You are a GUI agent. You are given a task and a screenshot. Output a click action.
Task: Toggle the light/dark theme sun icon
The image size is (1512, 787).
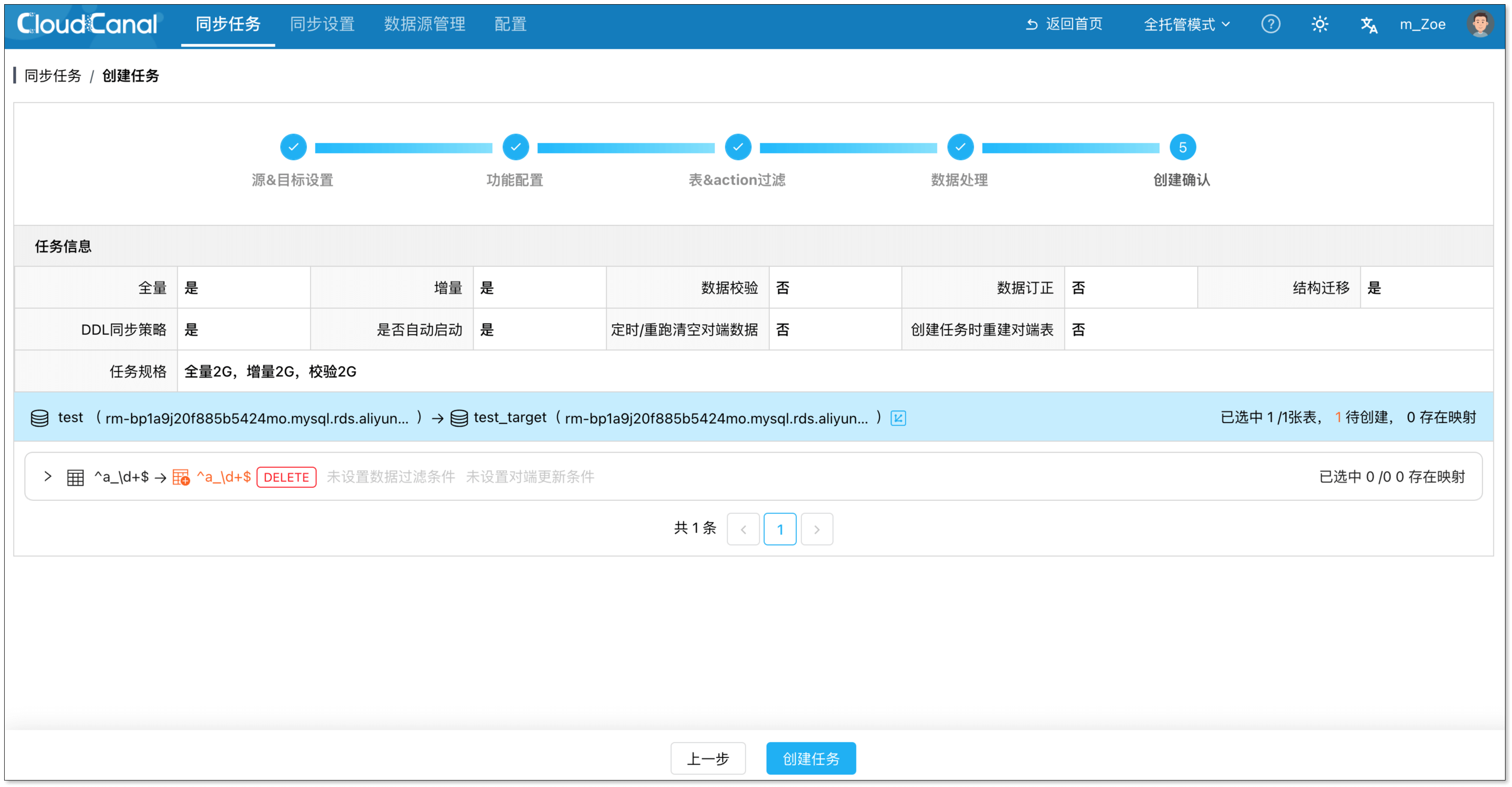pyautogui.click(x=1319, y=24)
